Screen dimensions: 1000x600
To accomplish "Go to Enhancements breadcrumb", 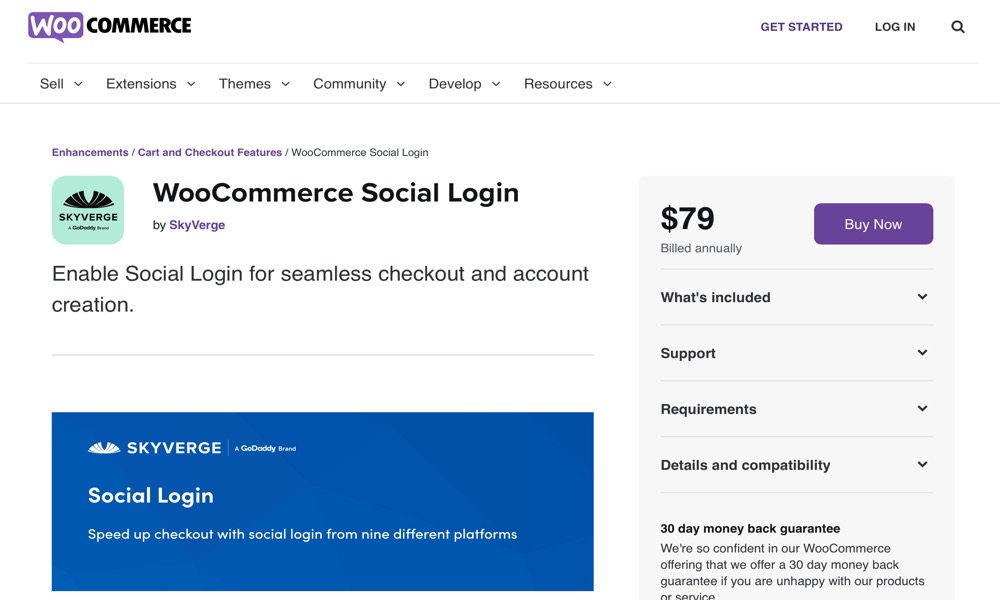I will point(90,152).
